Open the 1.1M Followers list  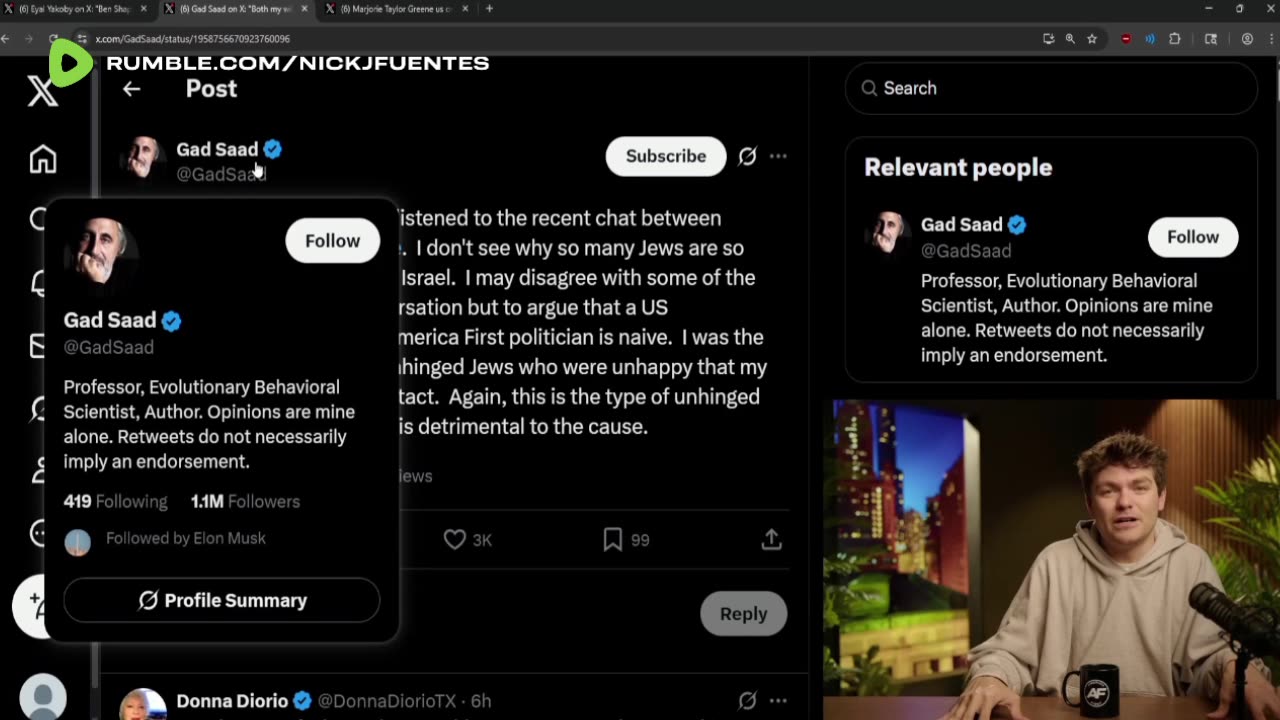tap(245, 501)
